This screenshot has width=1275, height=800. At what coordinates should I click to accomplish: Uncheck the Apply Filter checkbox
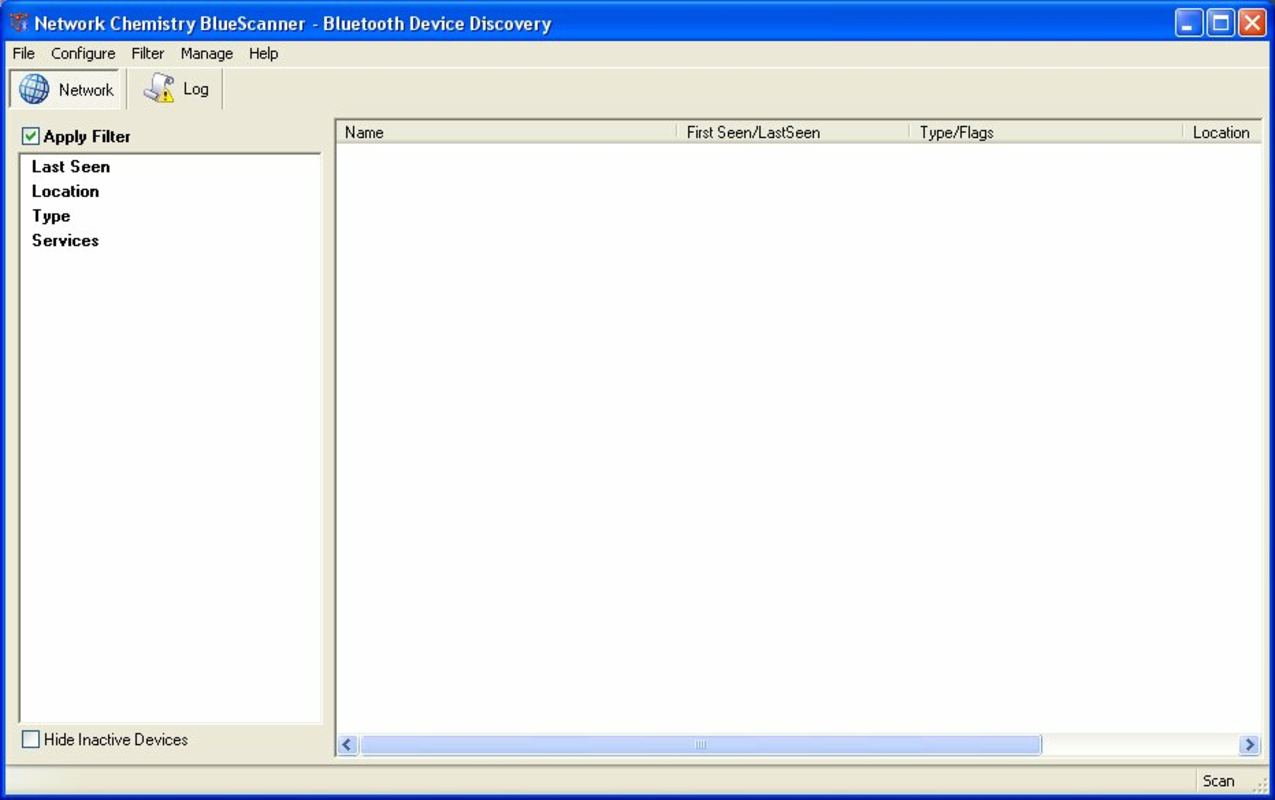31,136
